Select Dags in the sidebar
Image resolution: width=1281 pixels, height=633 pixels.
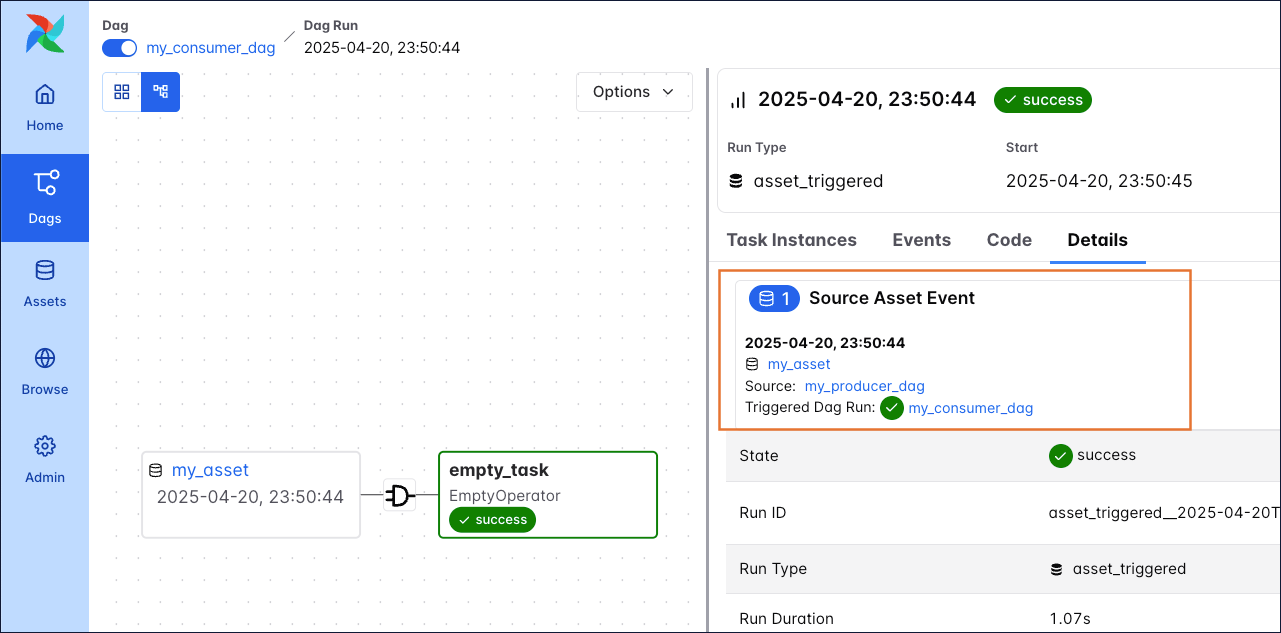tap(44, 195)
